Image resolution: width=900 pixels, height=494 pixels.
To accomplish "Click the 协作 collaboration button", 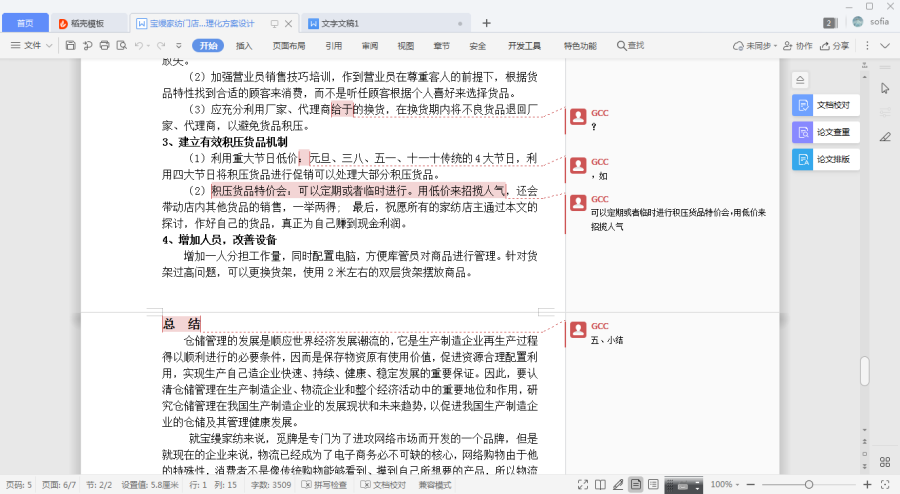I will click(798, 45).
